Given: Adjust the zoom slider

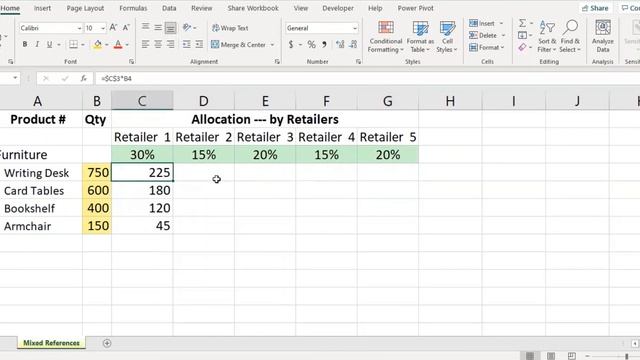Looking at the screenshot, I should (627, 356).
